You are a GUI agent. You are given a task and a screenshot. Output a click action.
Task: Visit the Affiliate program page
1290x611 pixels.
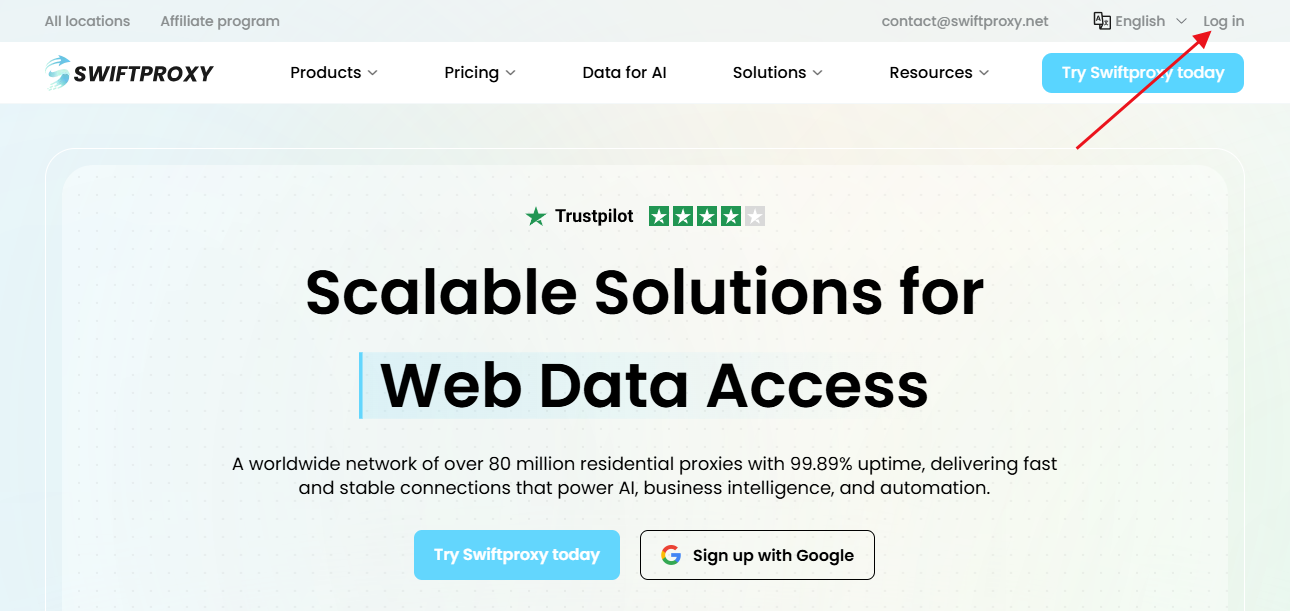(220, 21)
